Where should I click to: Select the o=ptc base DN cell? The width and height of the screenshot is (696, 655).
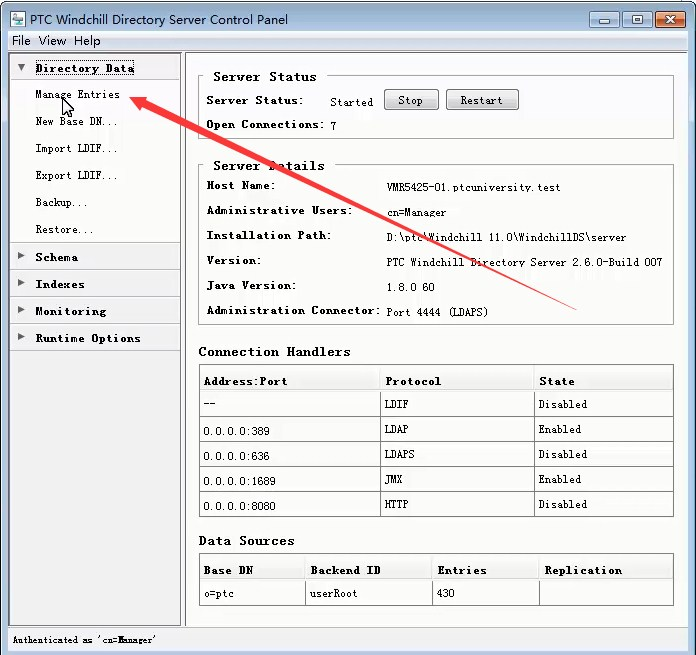252,593
